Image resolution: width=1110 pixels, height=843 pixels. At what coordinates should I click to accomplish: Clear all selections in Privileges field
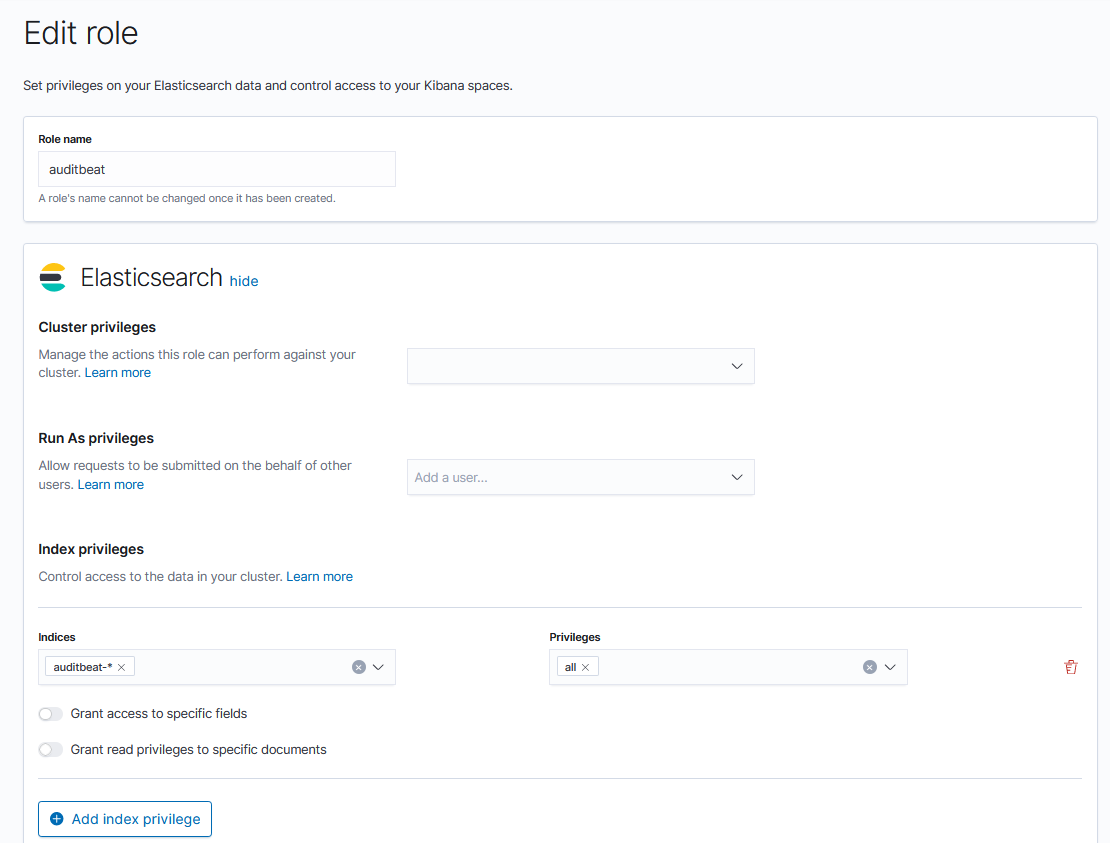click(869, 667)
